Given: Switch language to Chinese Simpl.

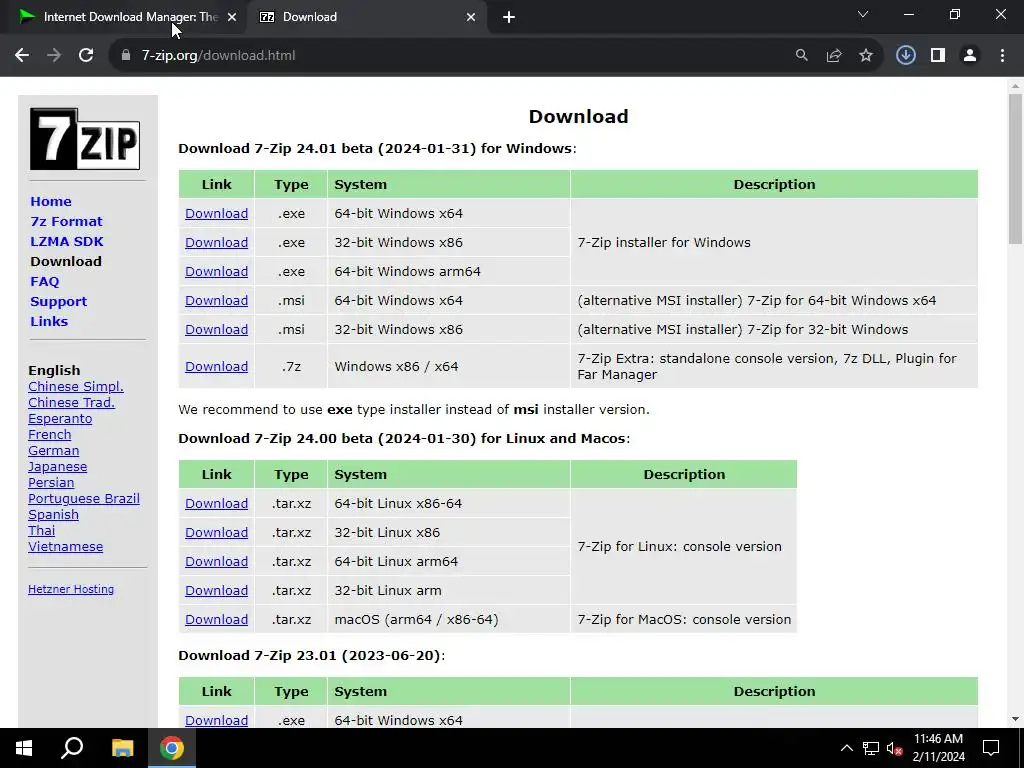Looking at the screenshot, I should tap(76, 387).
